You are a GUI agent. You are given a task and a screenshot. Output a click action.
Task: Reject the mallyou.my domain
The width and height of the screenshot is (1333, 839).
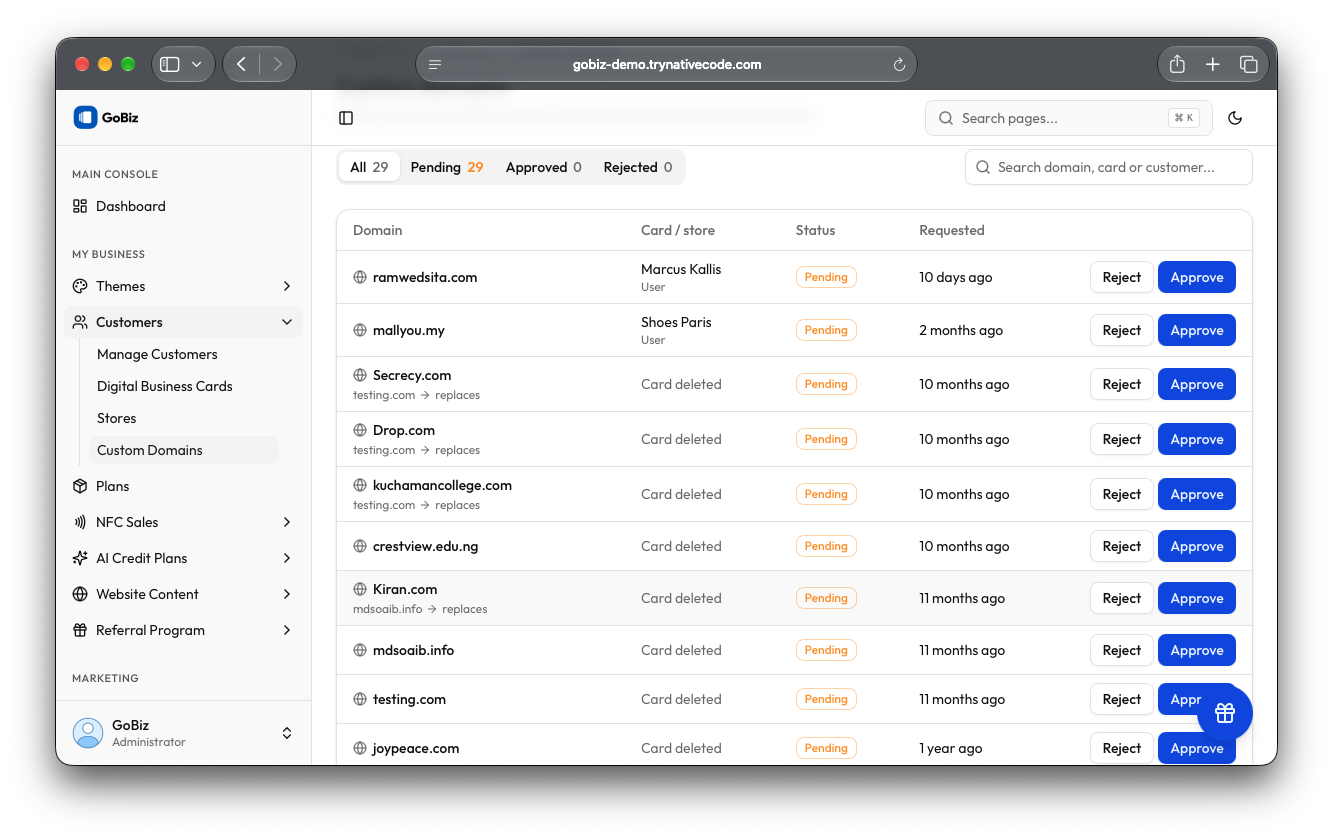pos(1122,330)
